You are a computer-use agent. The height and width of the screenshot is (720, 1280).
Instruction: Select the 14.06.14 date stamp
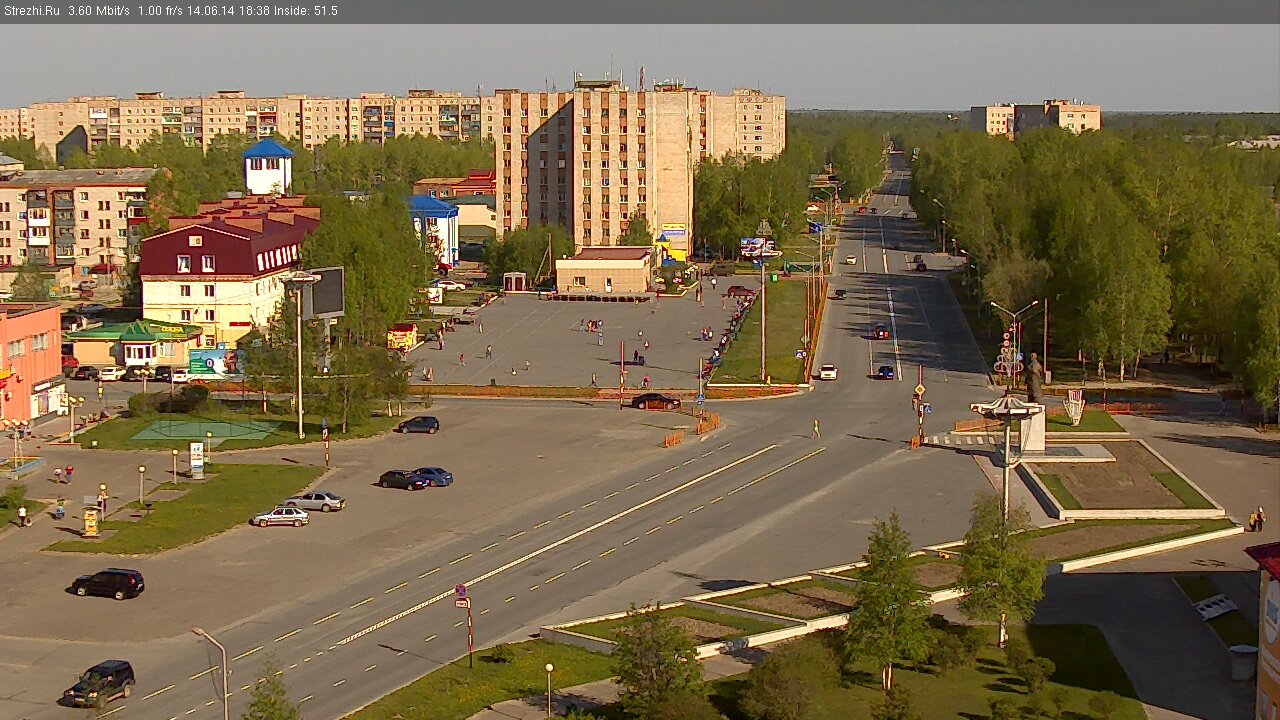click(x=213, y=11)
